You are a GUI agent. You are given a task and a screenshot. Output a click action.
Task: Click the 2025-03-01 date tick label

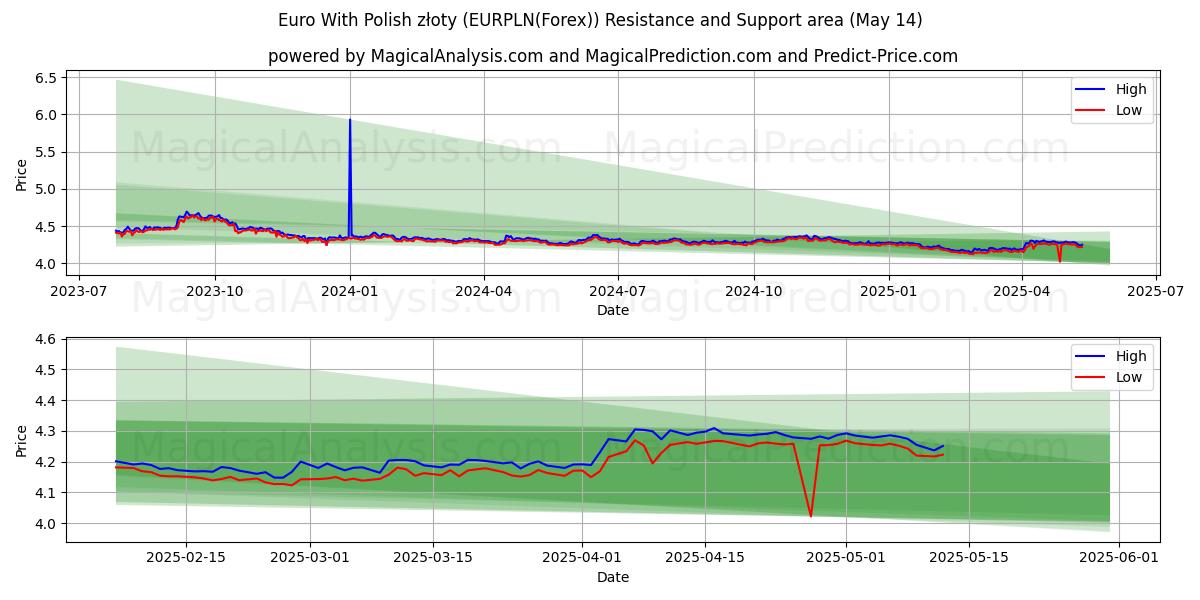point(309,557)
